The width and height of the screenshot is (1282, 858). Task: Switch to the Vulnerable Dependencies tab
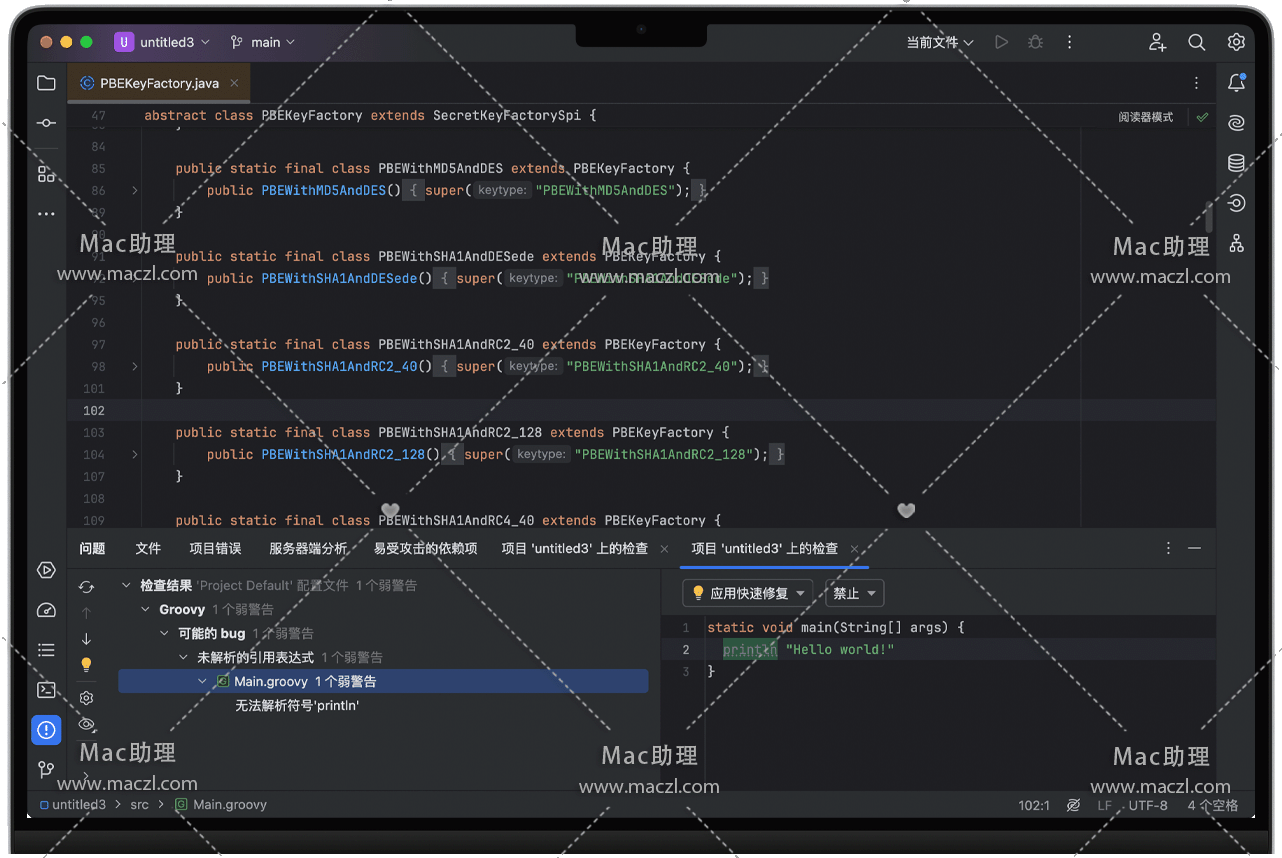coord(425,548)
